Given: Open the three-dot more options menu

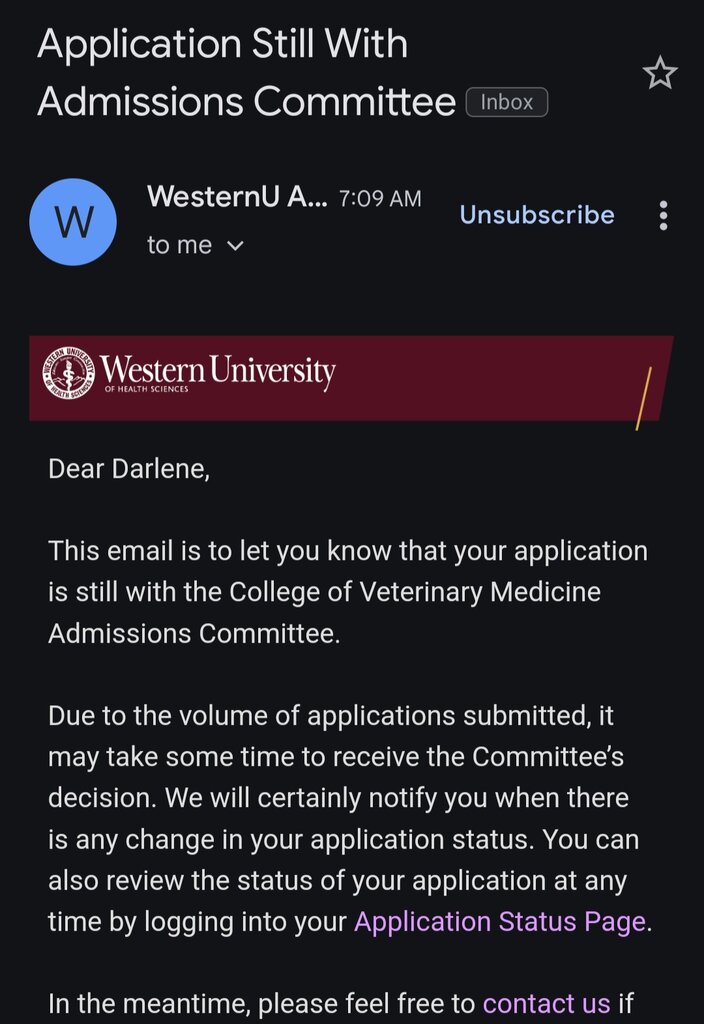Looking at the screenshot, I should 663,216.
